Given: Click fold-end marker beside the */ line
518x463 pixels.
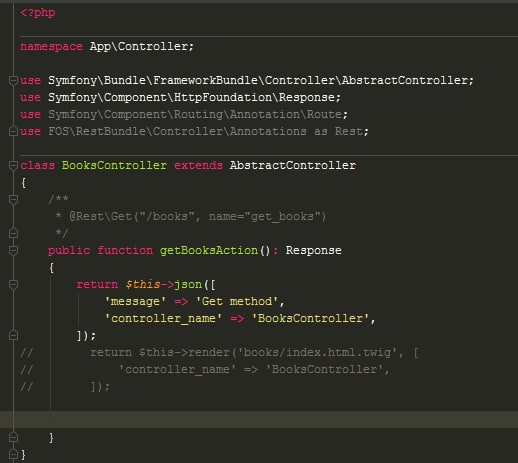Looking at the screenshot, I should (x=13, y=233).
